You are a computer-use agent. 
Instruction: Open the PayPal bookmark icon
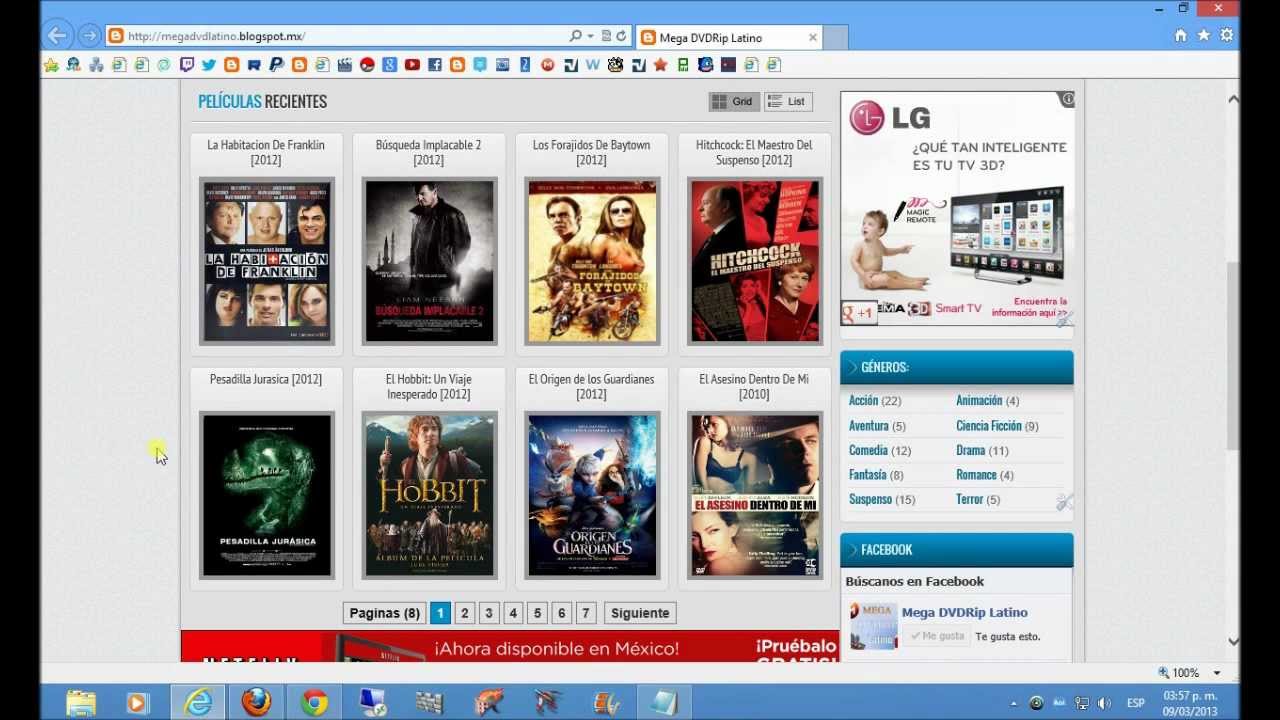point(277,65)
